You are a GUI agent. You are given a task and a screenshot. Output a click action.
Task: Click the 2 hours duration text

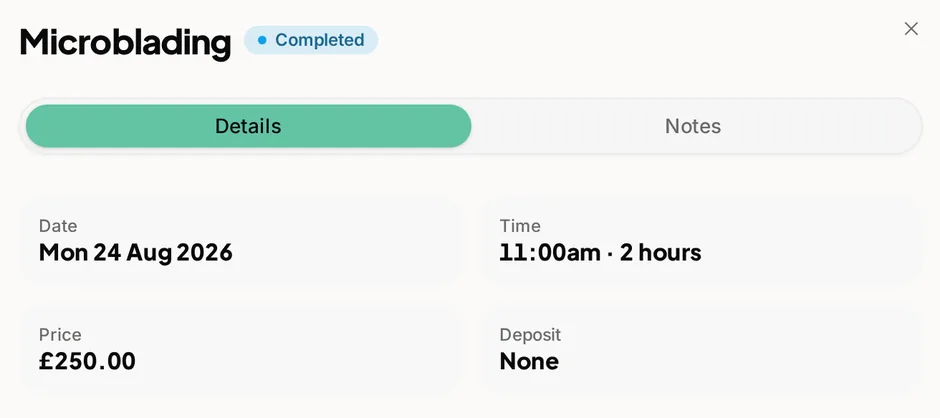(x=661, y=252)
